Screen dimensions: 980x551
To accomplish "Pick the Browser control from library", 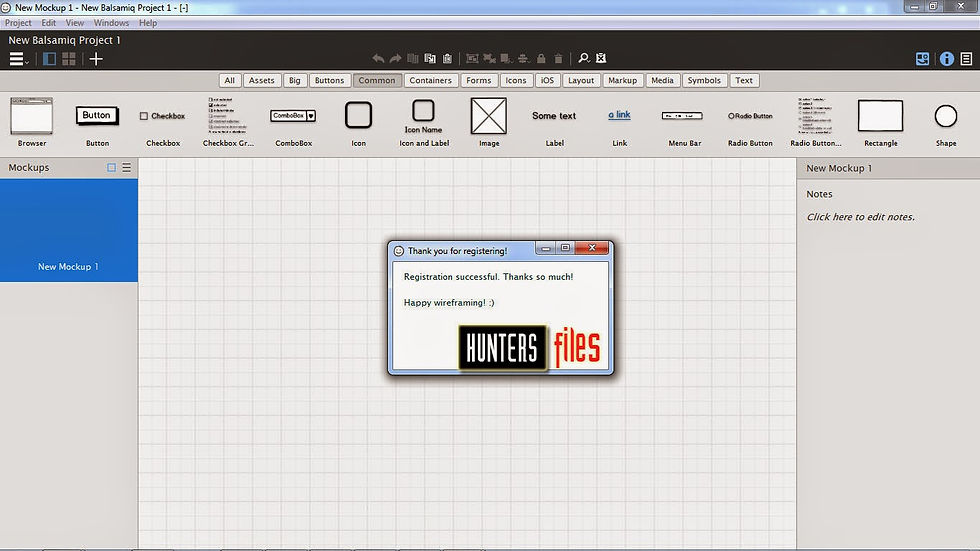I will click(x=32, y=122).
